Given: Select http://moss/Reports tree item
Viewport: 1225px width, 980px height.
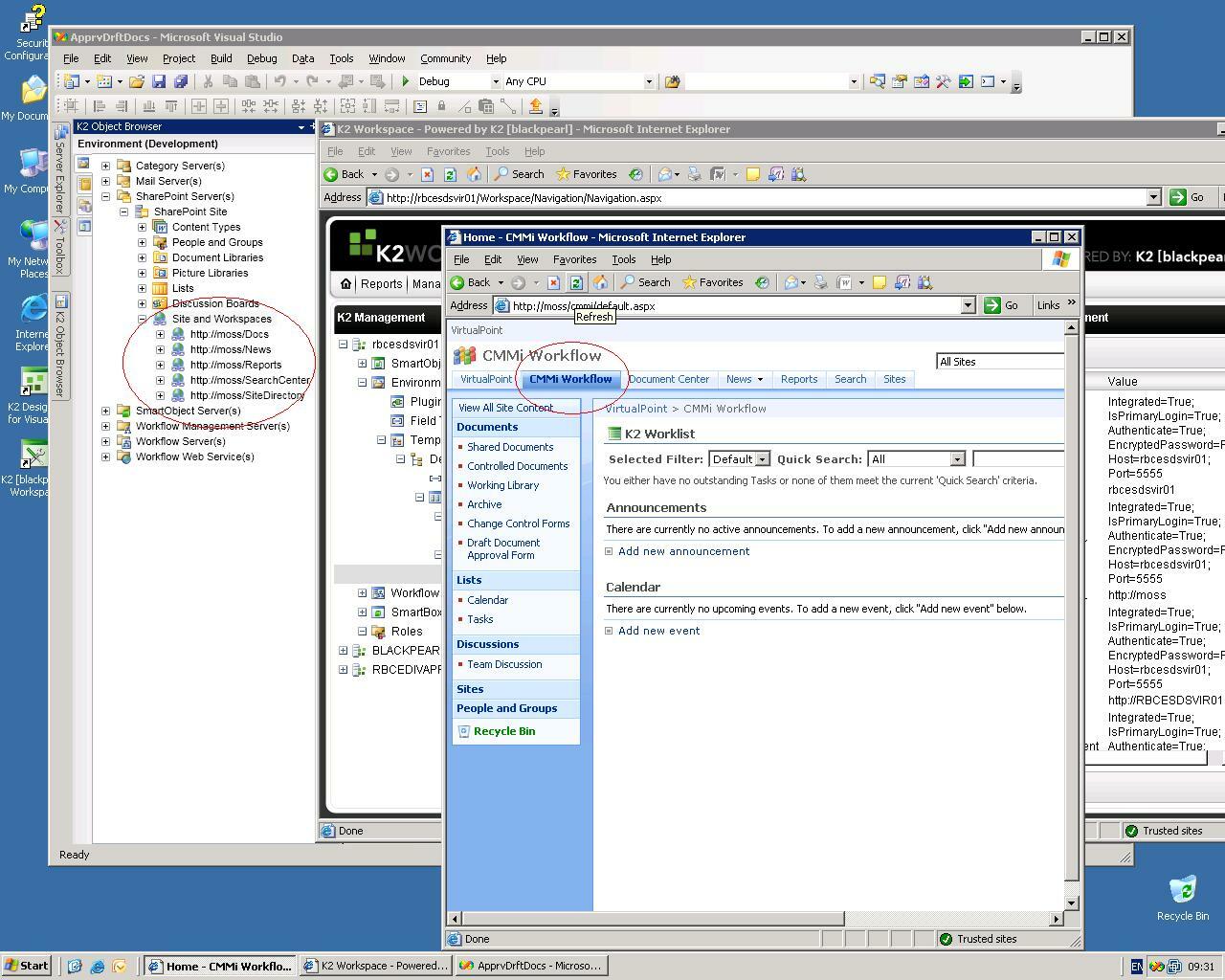Looking at the screenshot, I should coord(235,365).
